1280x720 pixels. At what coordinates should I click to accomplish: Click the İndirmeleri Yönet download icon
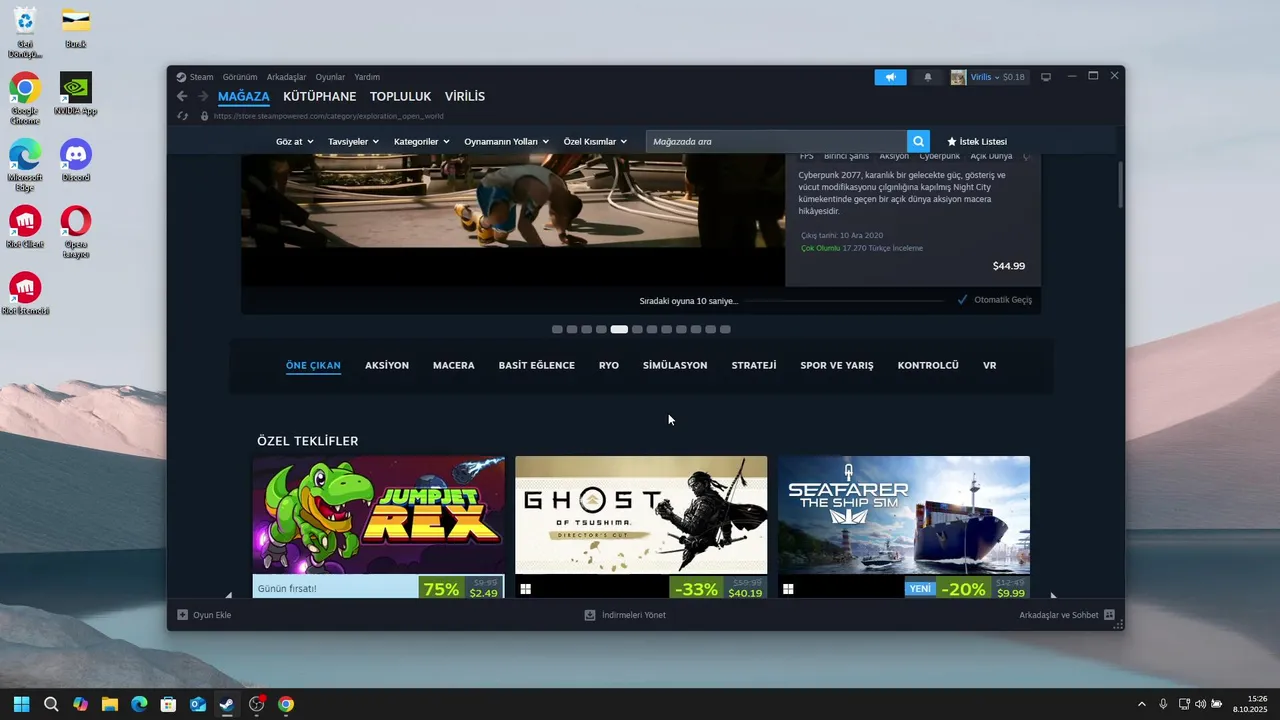pyautogui.click(x=590, y=615)
